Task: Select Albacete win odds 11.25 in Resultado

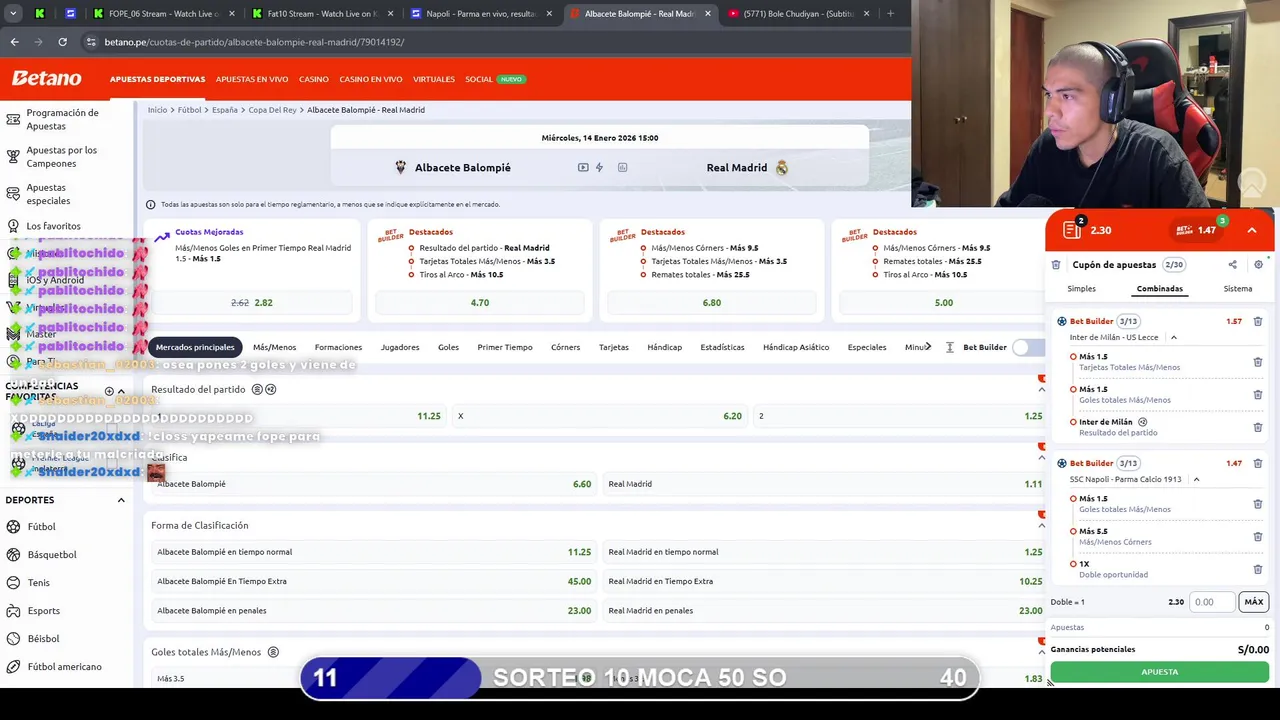Action: pyautogui.click(x=298, y=416)
